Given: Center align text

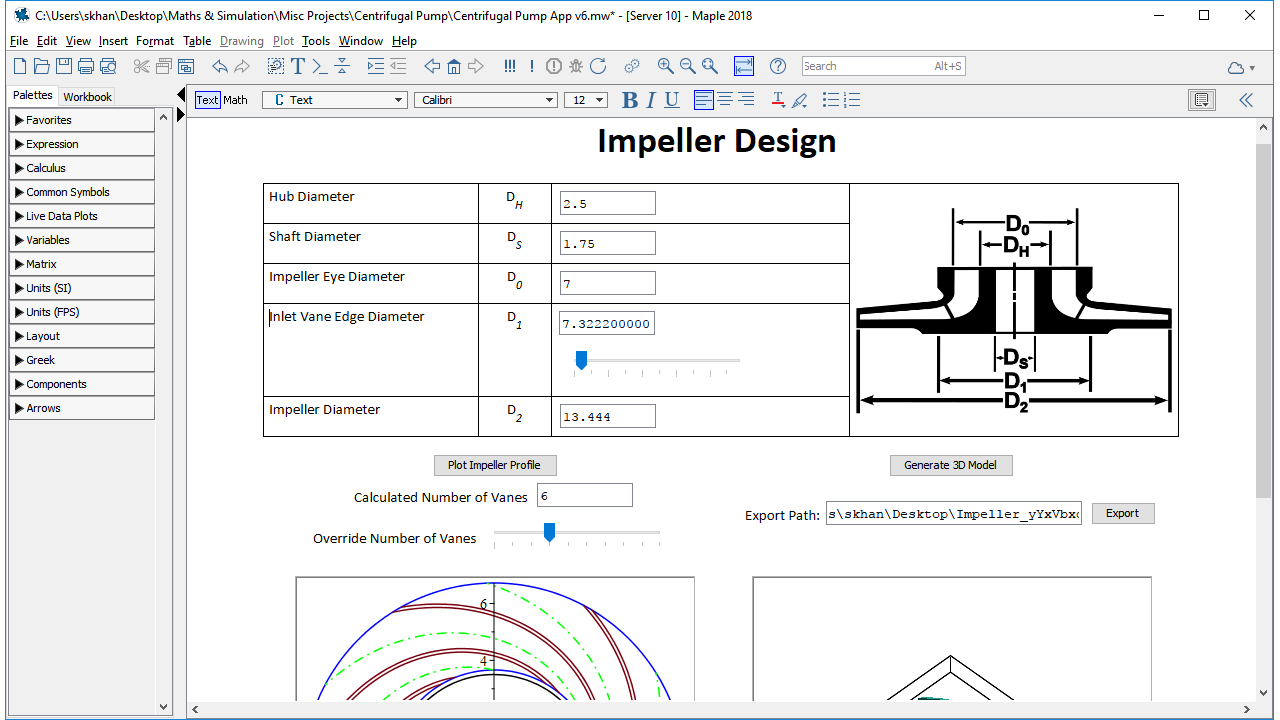Looking at the screenshot, I should 725,100.
